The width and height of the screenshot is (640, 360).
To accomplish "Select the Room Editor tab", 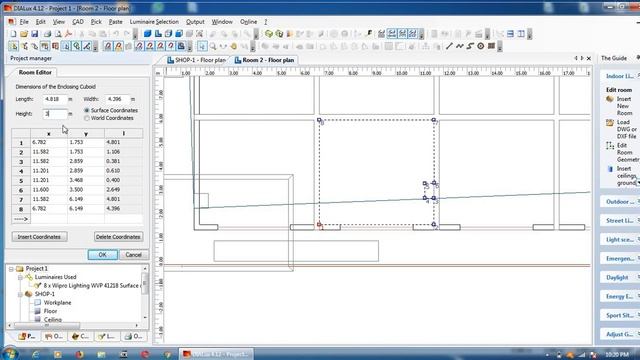I will point(35,72).
